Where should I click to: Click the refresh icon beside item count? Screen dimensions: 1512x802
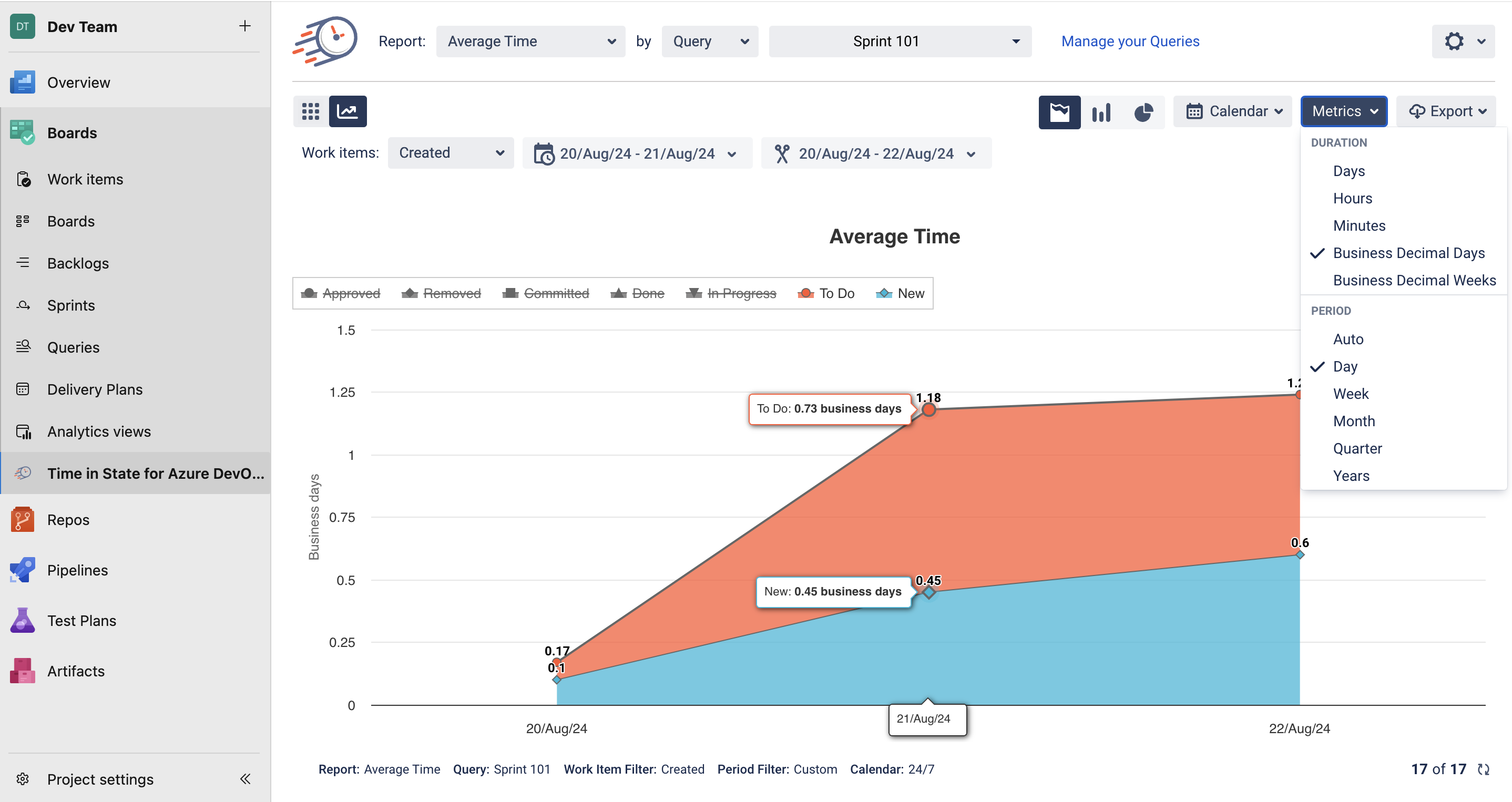click(x=1483, y=769)
